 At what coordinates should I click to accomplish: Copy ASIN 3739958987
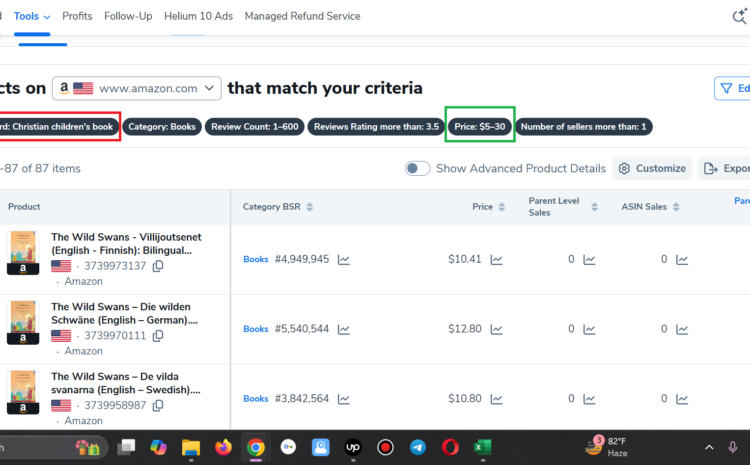[158, 406]
